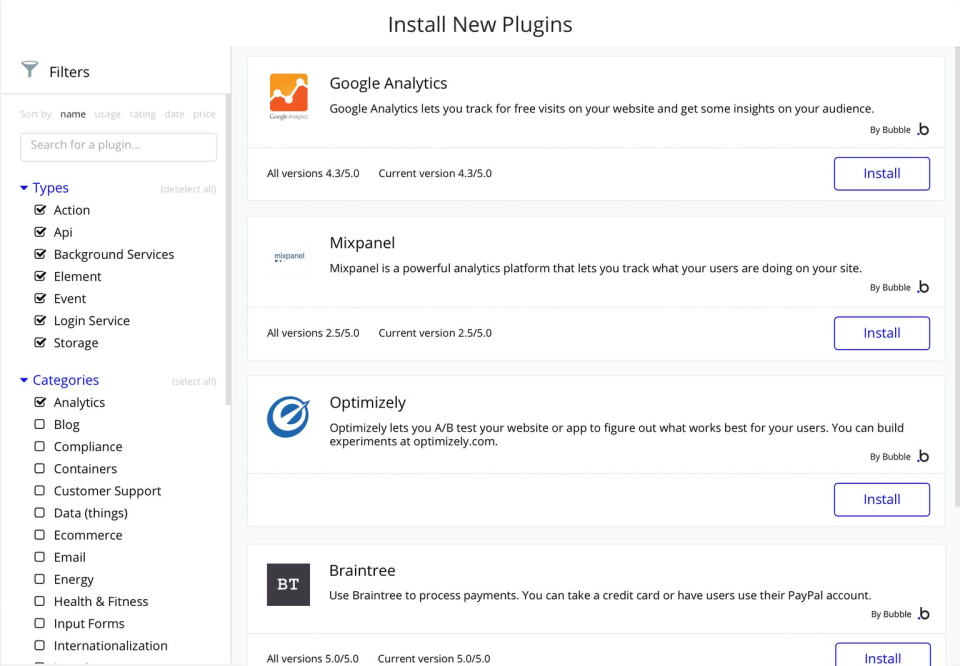This screenshot has width=960, height=666.
Task: Focus the Search for a plugin field
Action: coord(118,146)
